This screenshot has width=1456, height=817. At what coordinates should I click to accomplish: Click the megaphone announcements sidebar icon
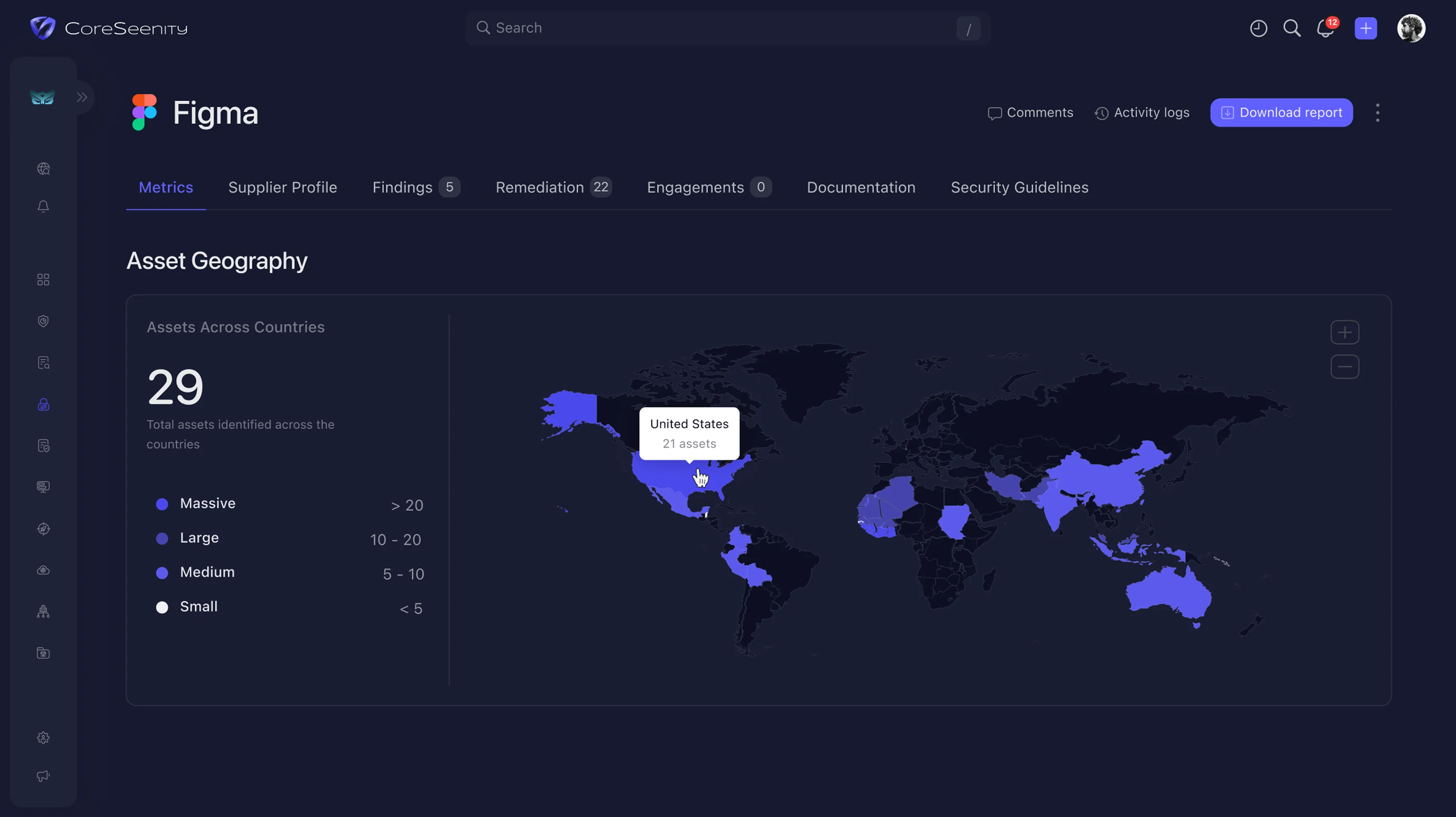click(x=43, y=776)
